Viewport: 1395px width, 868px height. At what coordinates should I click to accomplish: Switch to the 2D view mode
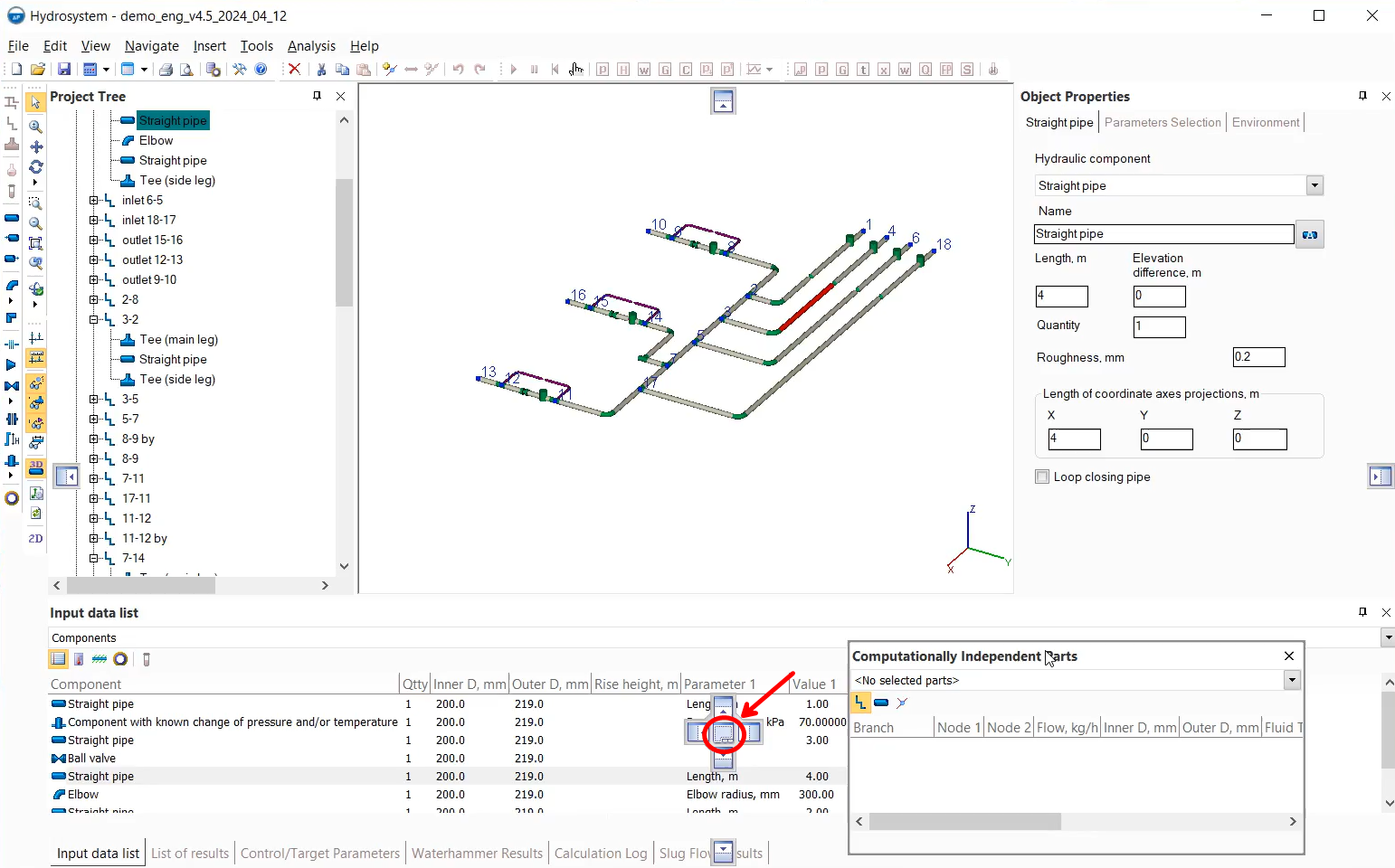35,538
